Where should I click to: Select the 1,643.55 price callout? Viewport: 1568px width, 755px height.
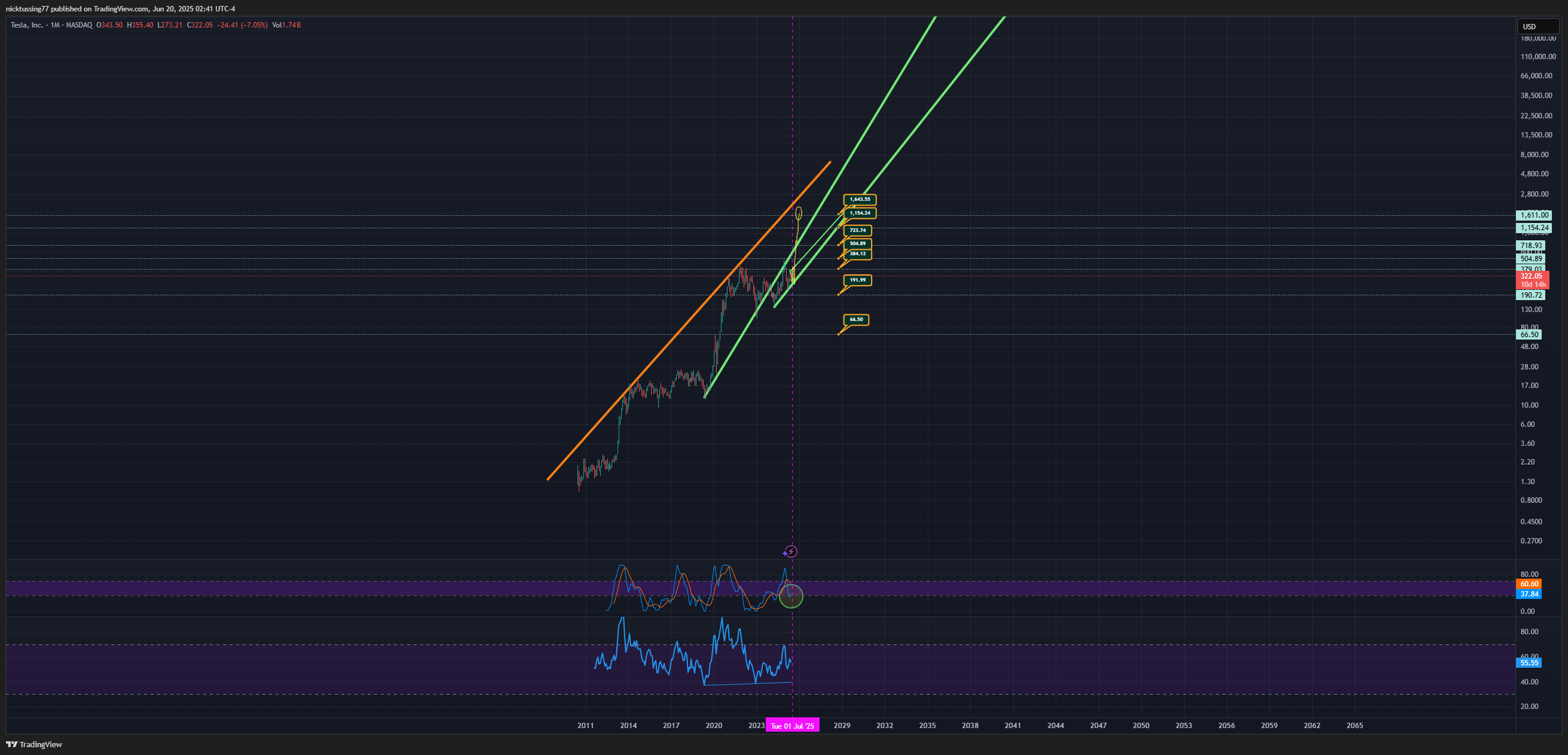pyautogui.click(x=860, y=199)
